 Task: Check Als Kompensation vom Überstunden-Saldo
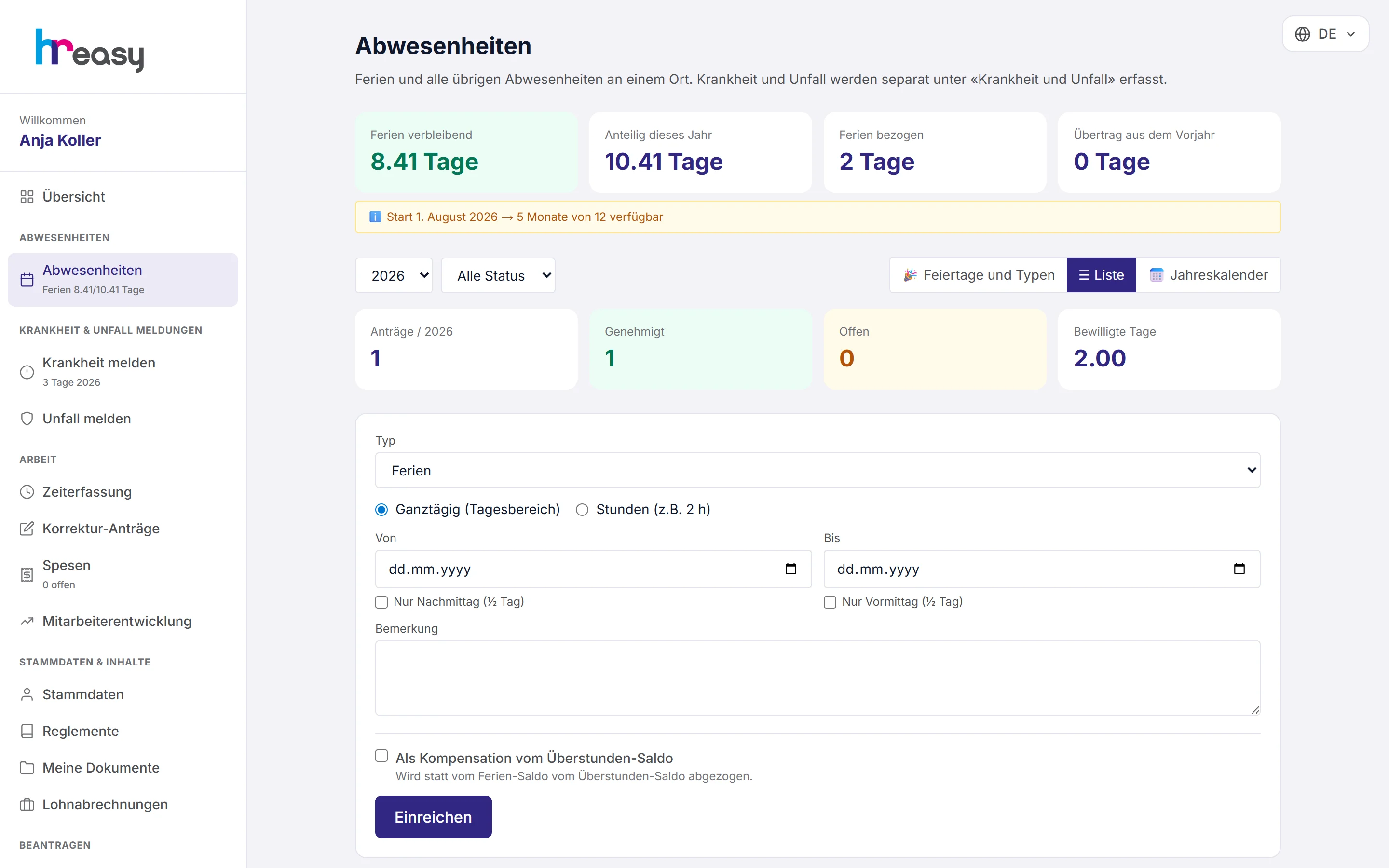[x=381, y=756]
